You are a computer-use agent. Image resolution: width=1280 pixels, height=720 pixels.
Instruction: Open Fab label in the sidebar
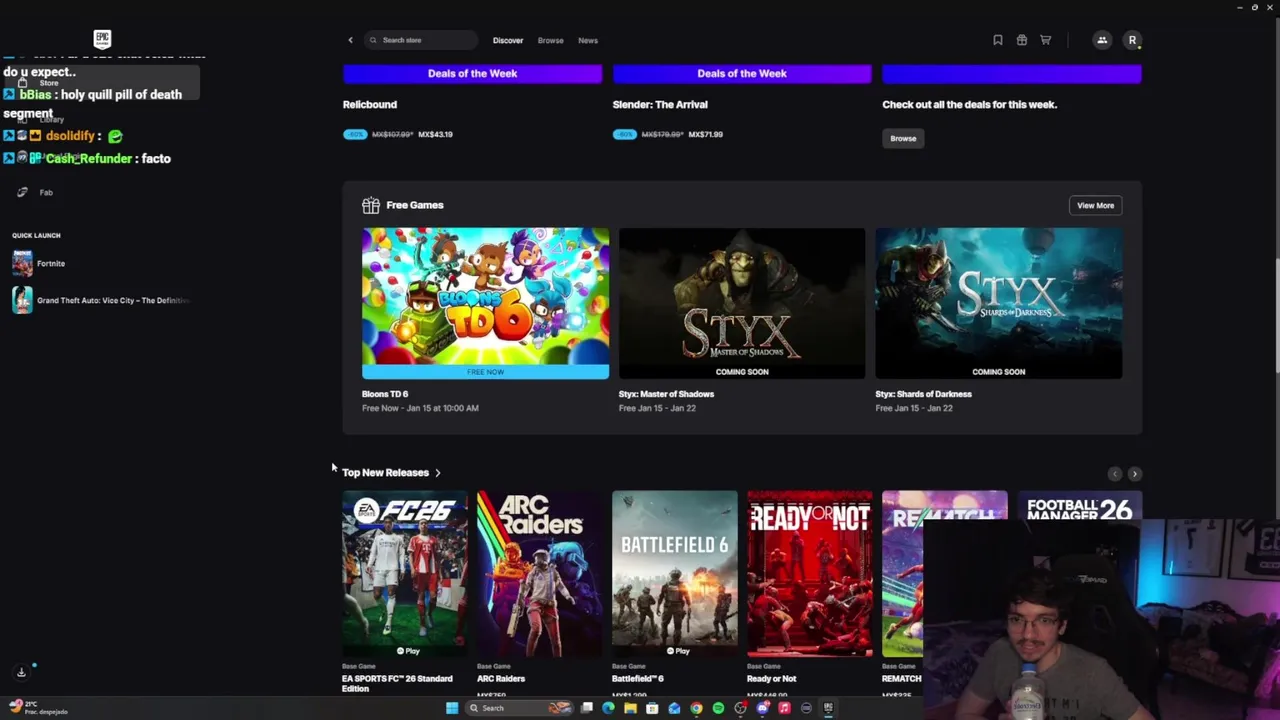click(46, 192)
